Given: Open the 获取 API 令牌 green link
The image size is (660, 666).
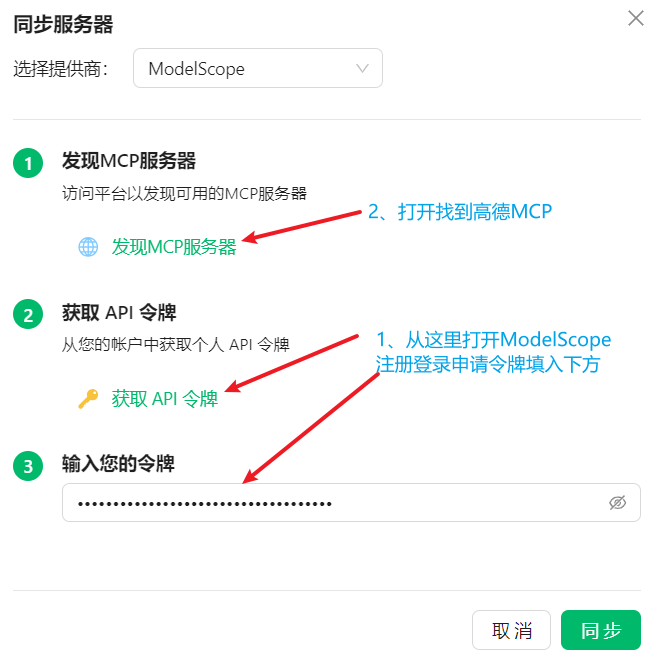Looking at the screenshot, I should pos(165,399).
